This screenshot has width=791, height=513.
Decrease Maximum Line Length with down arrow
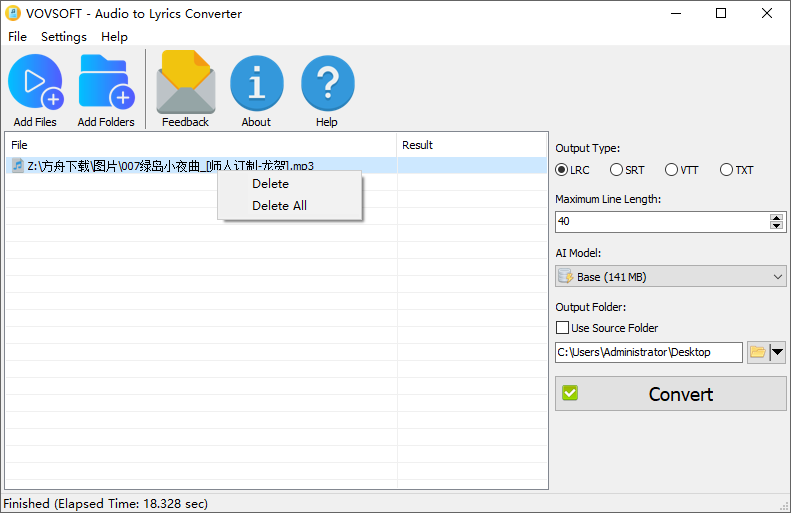[776, 225]
